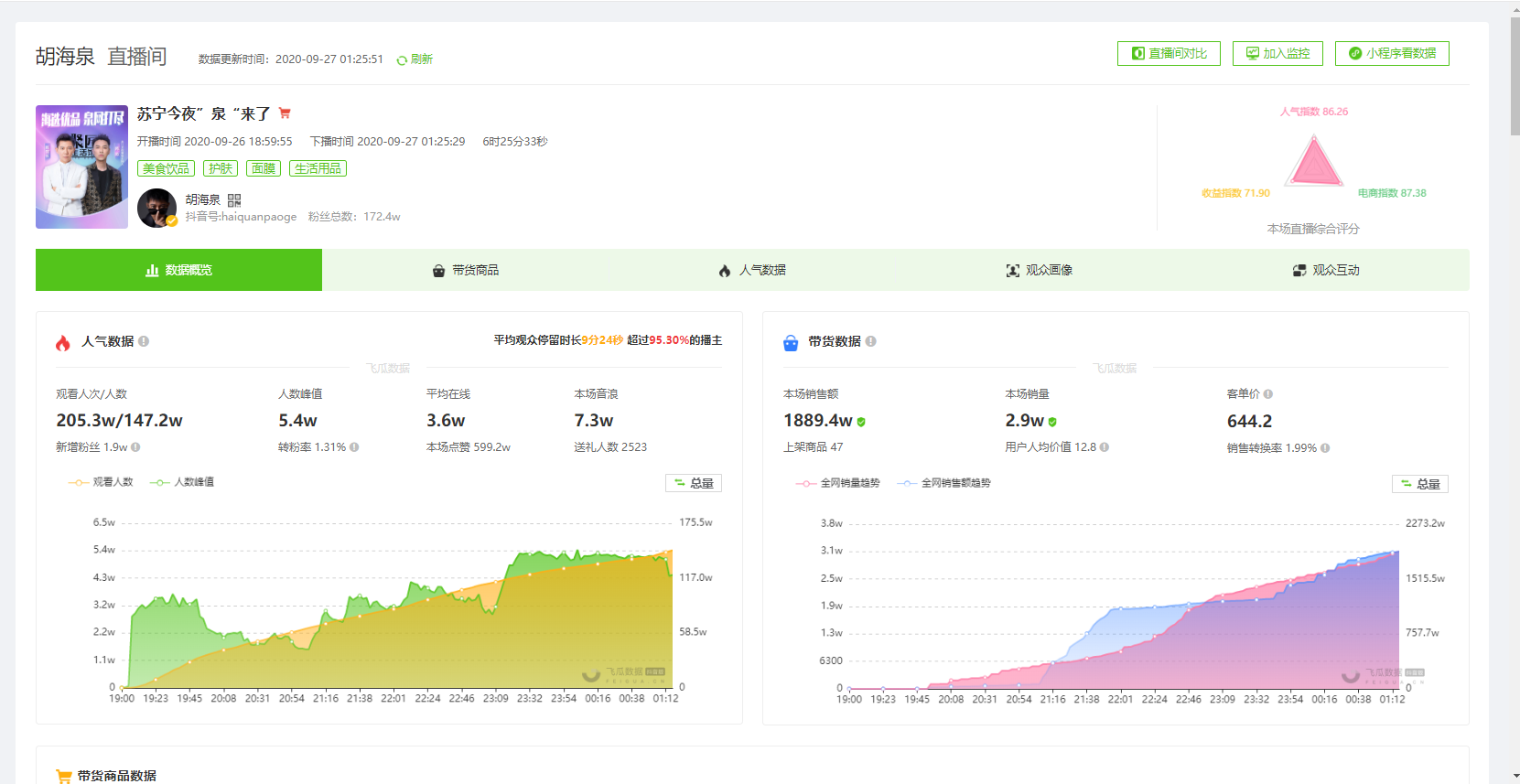Click the info icon next to 转粉率 1.31%
This screenshot has width=1520, height=784.
pyautogui.click(x=354, y=447)
